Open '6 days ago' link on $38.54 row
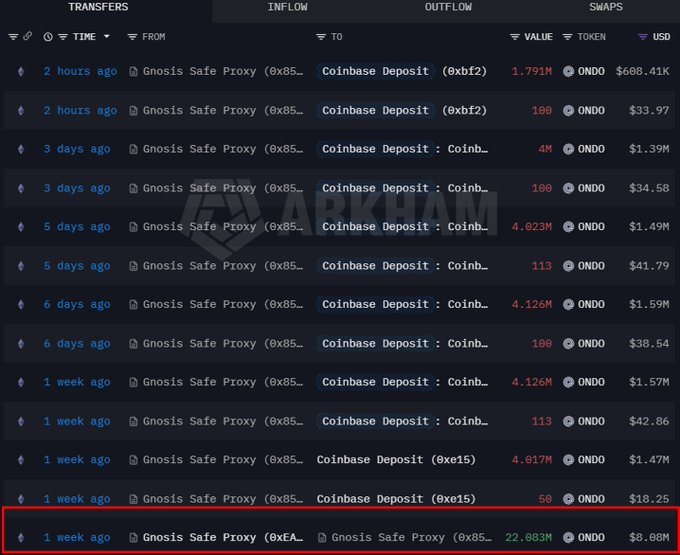The height and width of the screenshot is (555, 680). pos(77,344)
